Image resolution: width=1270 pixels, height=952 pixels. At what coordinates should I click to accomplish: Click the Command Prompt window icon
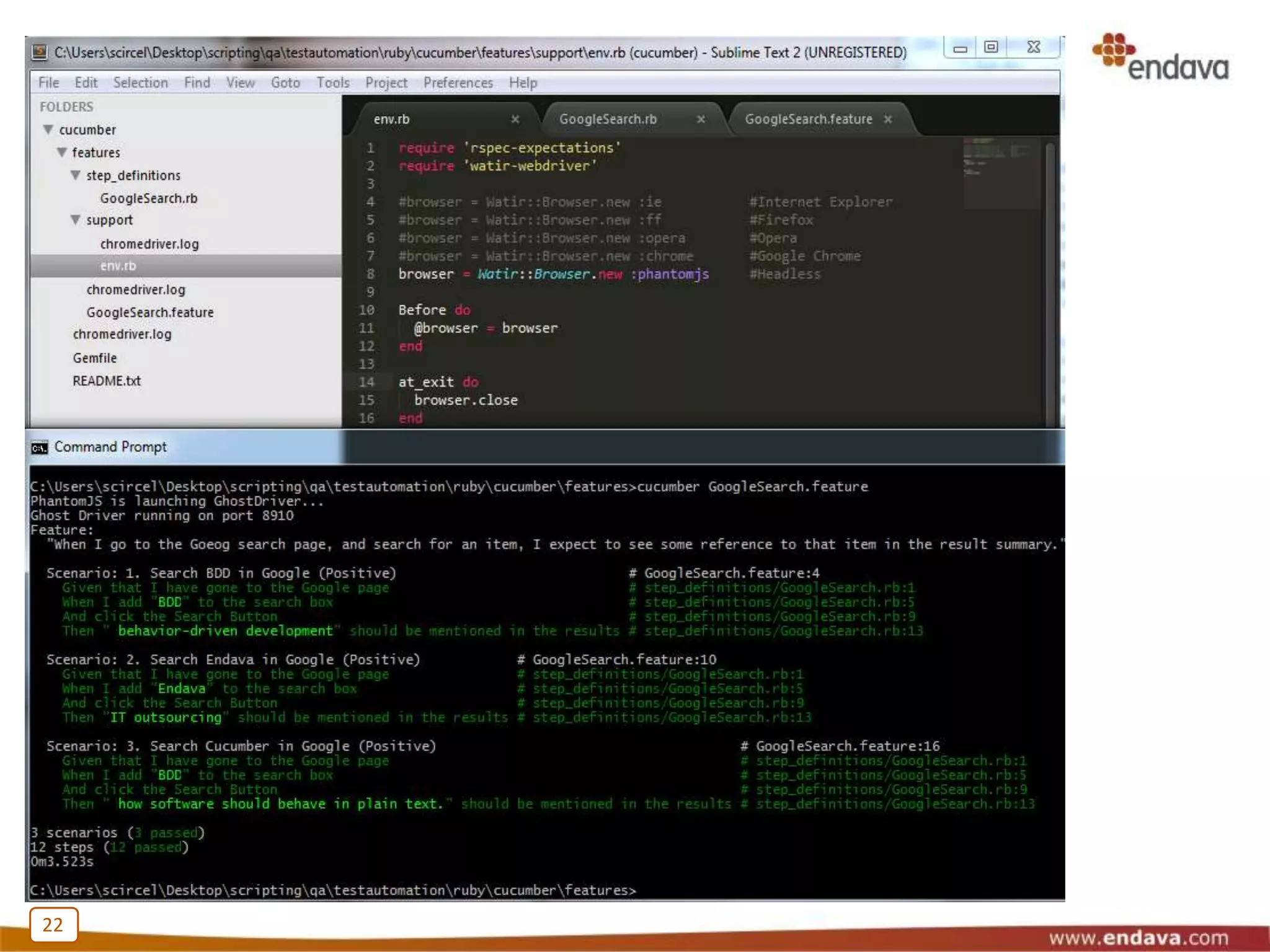coord(39,447)
